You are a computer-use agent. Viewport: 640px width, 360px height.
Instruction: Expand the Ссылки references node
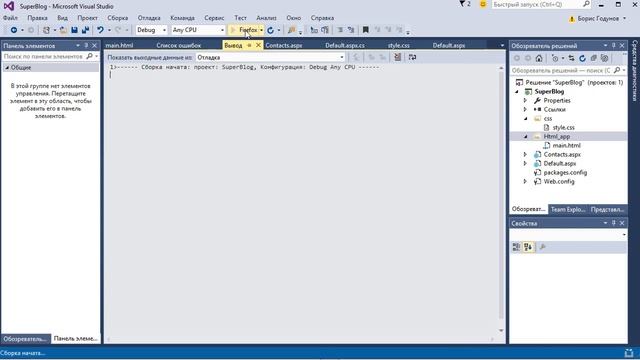point(525,109)
